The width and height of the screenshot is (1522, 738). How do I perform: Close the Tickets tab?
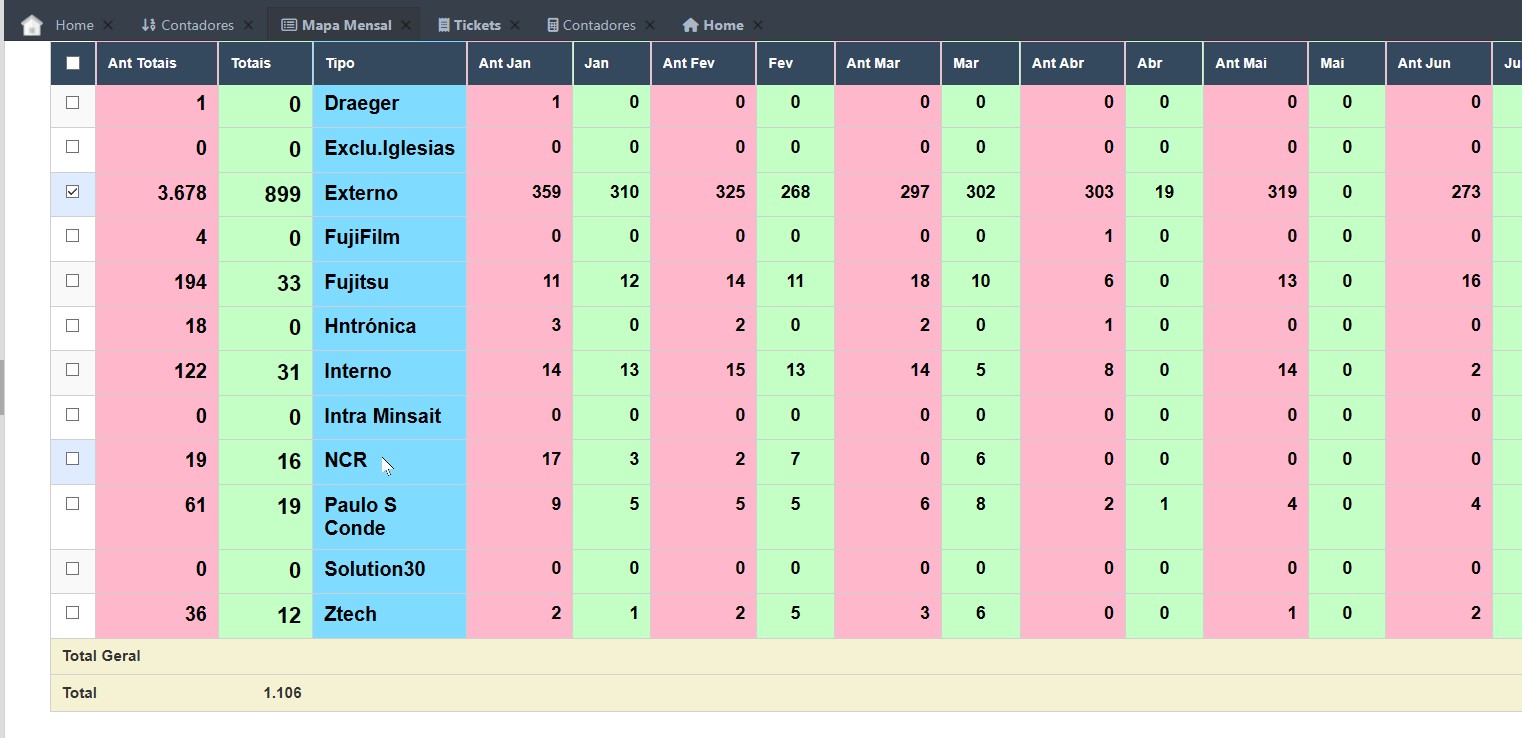point(515,25)
